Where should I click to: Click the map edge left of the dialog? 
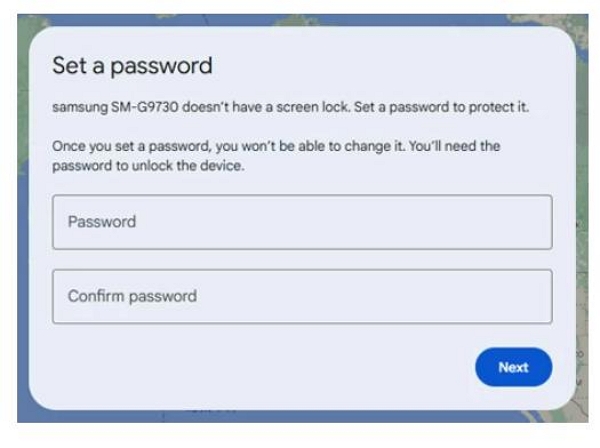click(x=22, y=200)
